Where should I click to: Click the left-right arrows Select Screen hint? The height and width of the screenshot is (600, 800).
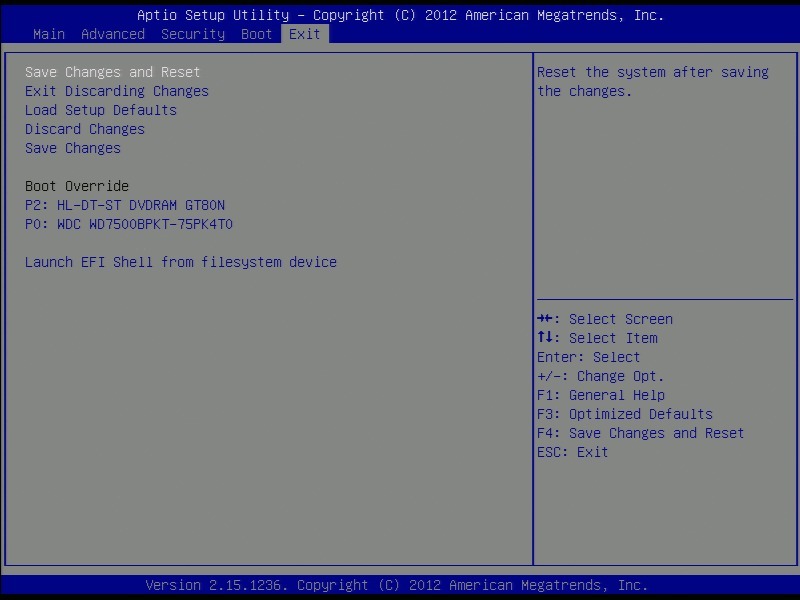click(x=605, y=319)
